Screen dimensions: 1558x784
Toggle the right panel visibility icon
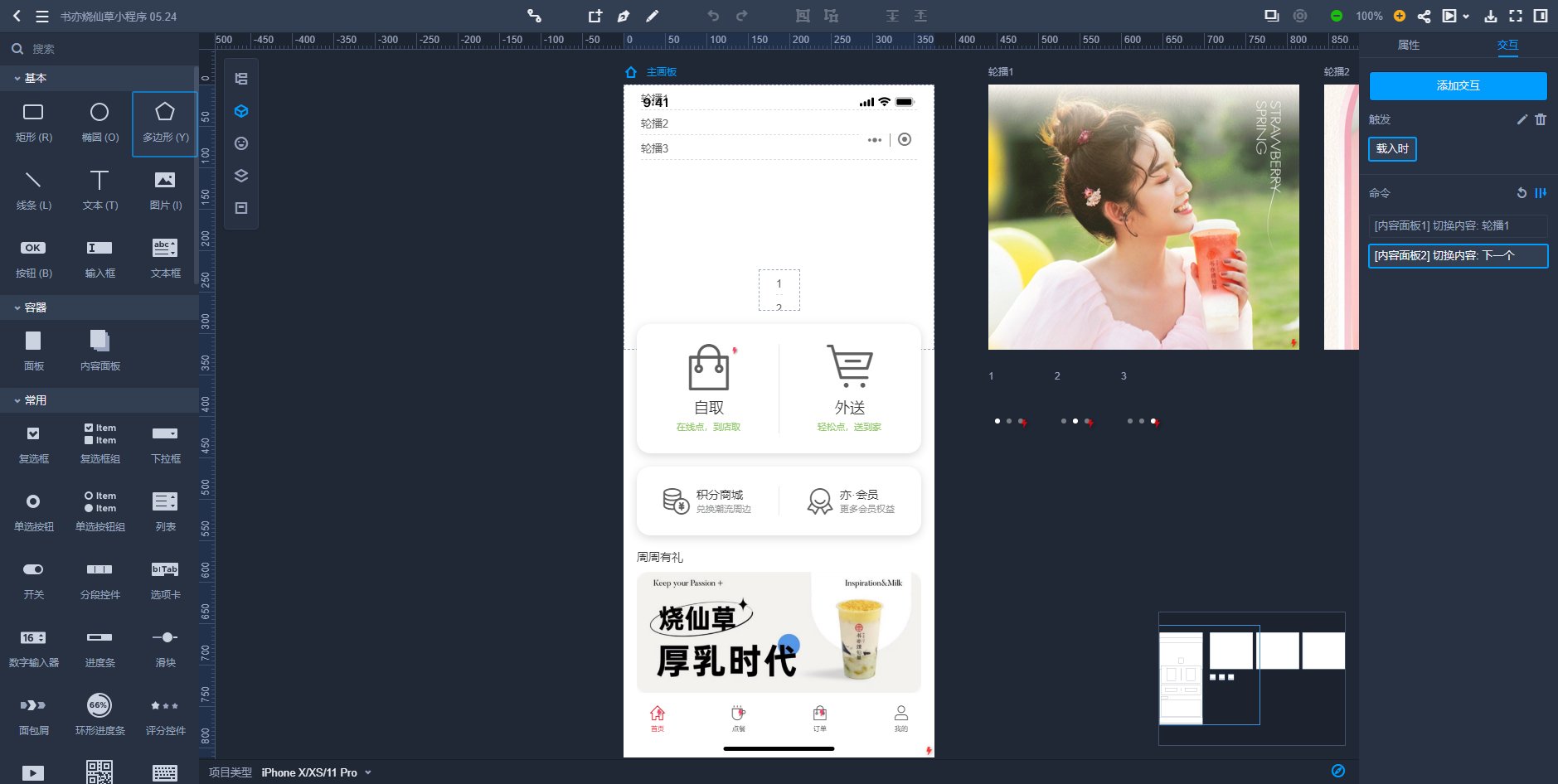(x=1541, y=16)
